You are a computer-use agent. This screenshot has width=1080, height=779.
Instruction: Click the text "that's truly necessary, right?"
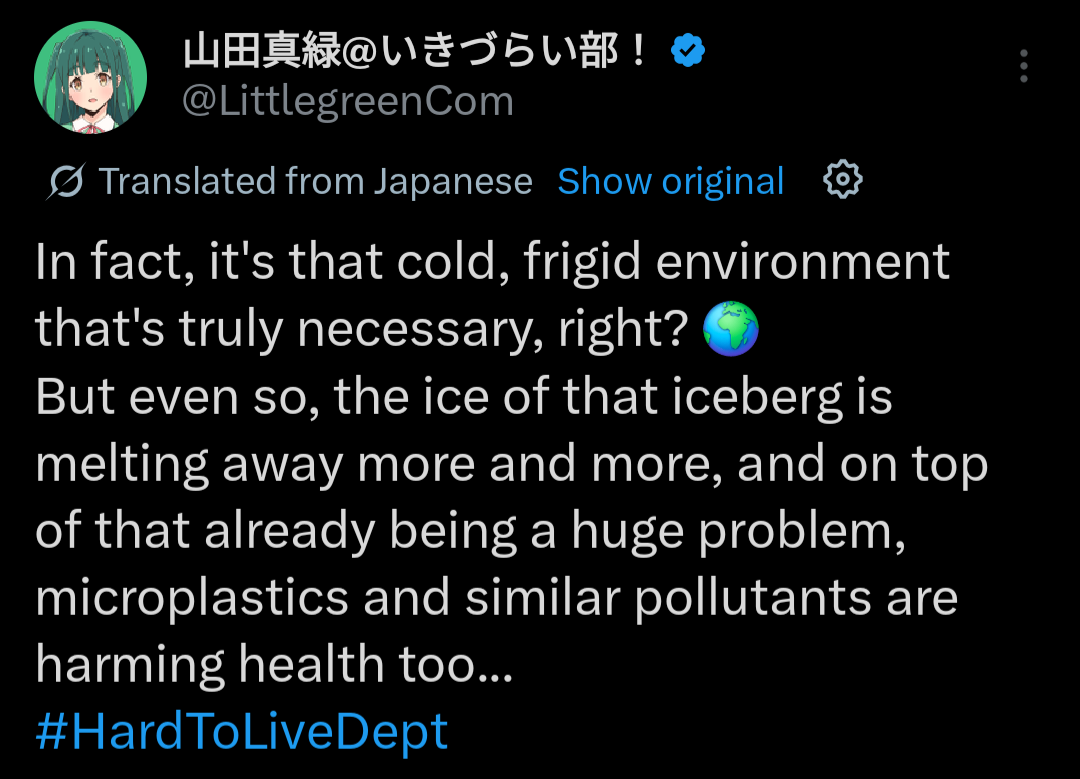tap(362, 329)
